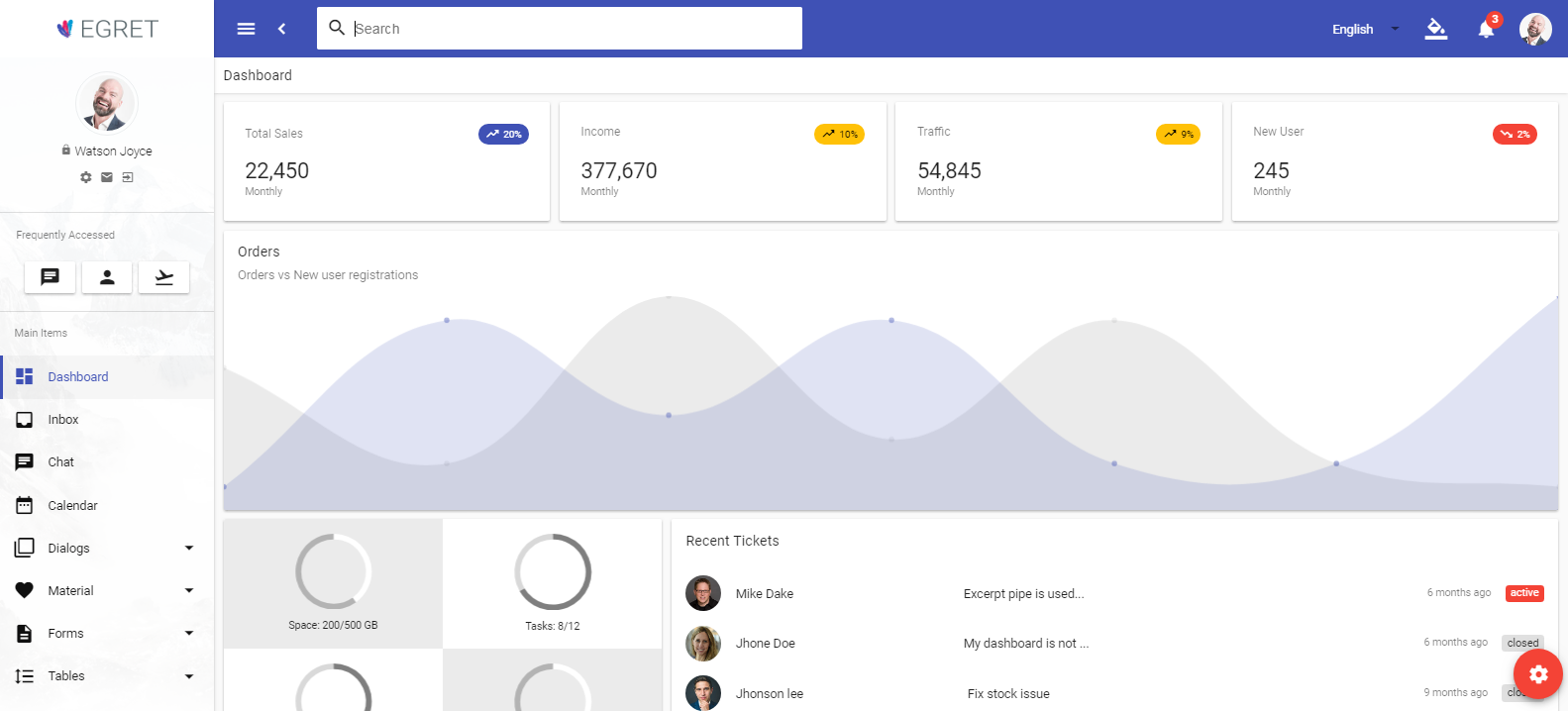1568x711 pixels.
Task: Open the settings gear under Watson Joyce
Action: [x=86, y=177]
